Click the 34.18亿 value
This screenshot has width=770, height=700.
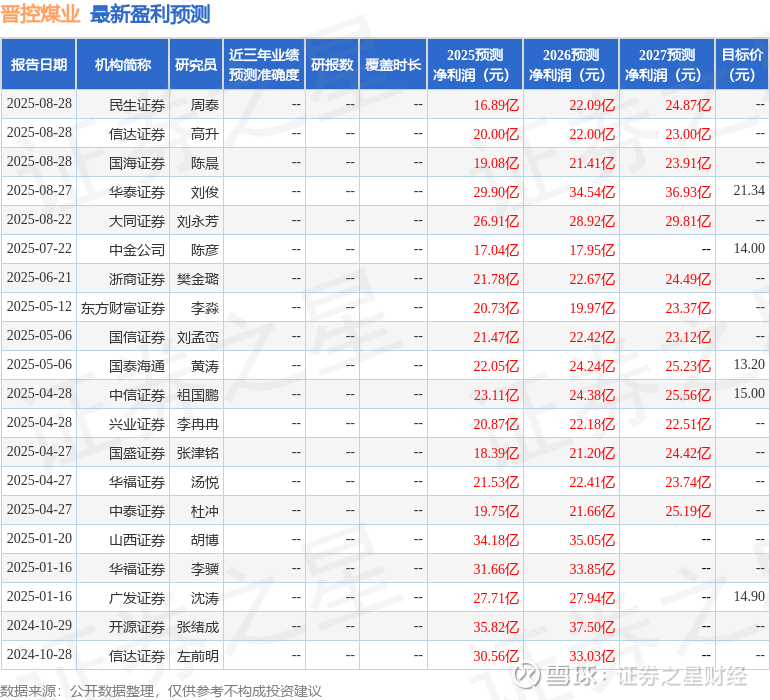(x=496, y=540)
